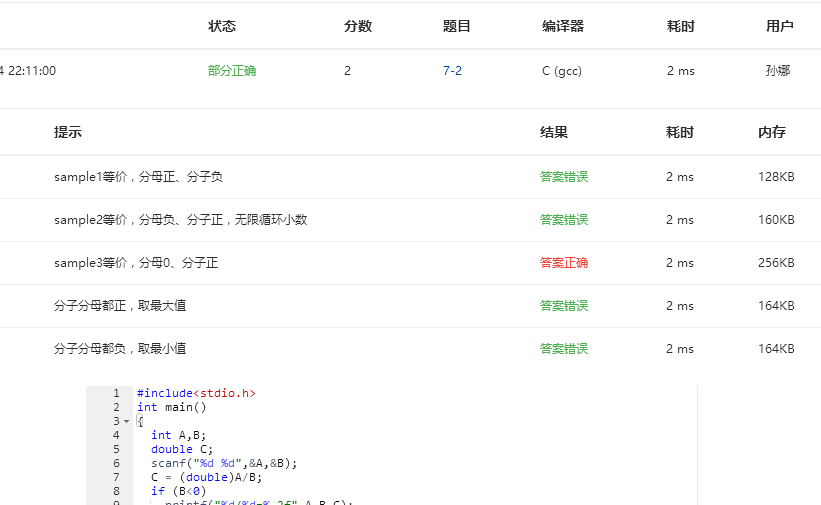Click username 孙娜
Screen dimensions: 821x505
[x=778, y=71]
